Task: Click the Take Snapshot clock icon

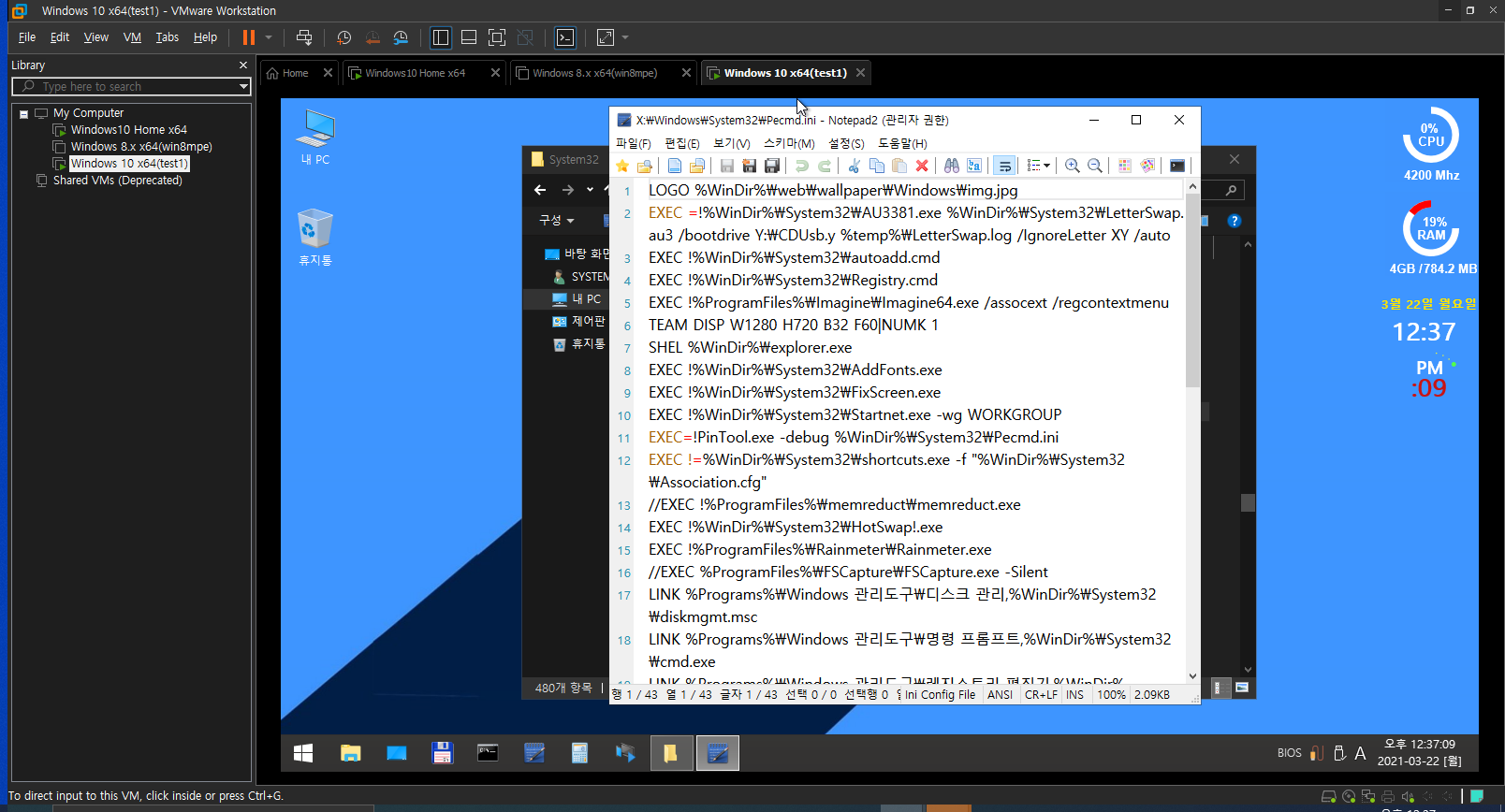Action: pyautogui.click(x=344, y=37)
